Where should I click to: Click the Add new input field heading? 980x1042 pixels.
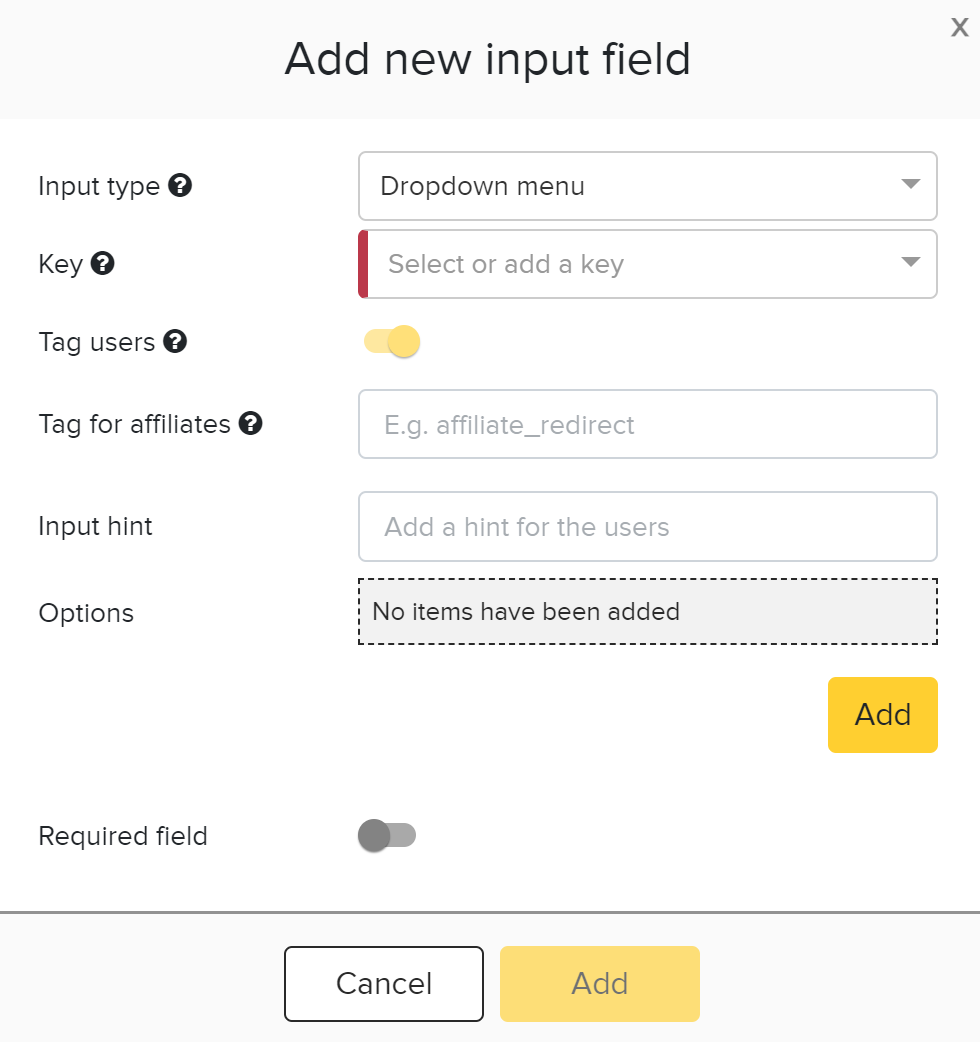pos(488,60)
